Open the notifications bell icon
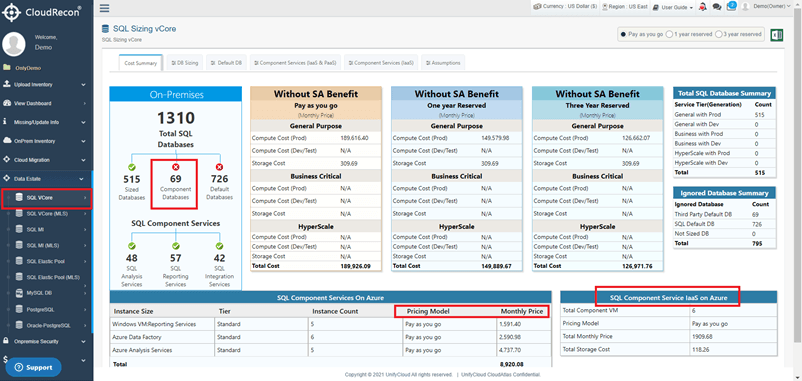Viewport: 802px width, 381px height. click(x=703, y=7)
